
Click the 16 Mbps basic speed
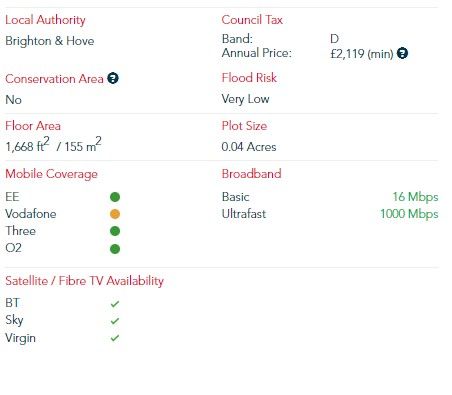point(415,197)
